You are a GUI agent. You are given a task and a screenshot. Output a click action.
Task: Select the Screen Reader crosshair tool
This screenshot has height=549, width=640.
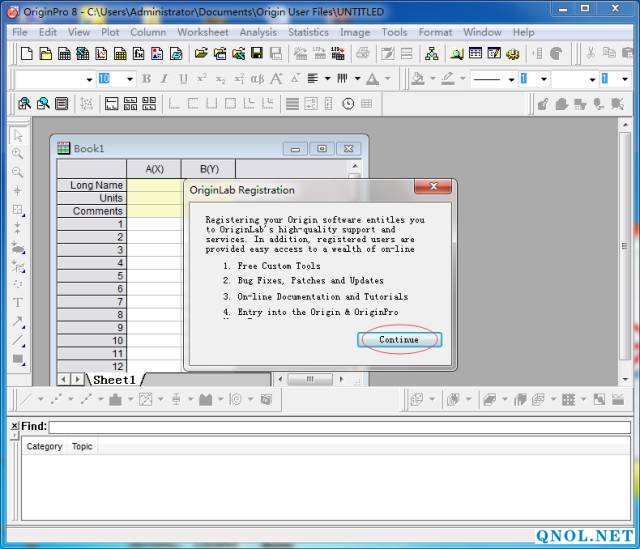[17, 191]
